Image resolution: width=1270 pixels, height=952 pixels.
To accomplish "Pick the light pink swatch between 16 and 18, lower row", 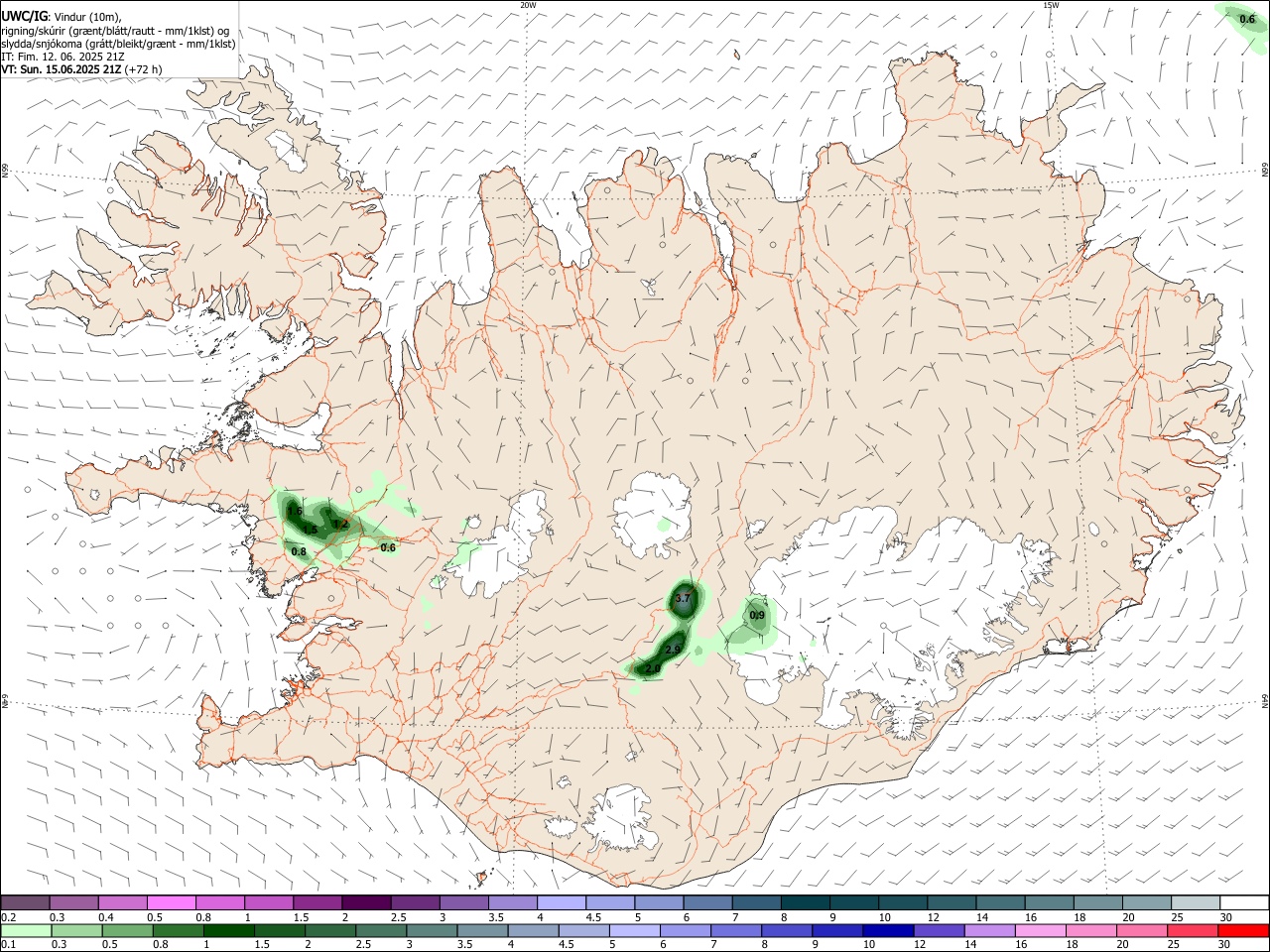I will (x=1042, y=930).
